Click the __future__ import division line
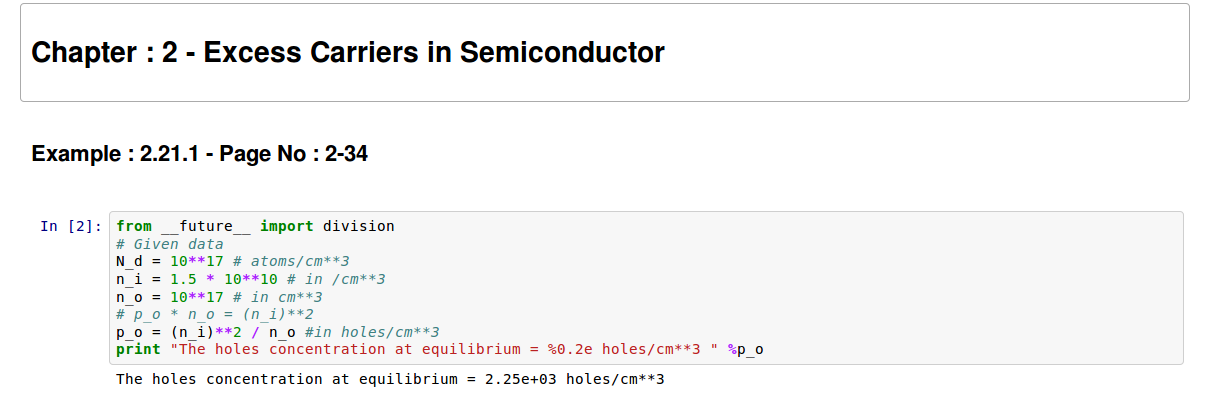 point(255,226)
